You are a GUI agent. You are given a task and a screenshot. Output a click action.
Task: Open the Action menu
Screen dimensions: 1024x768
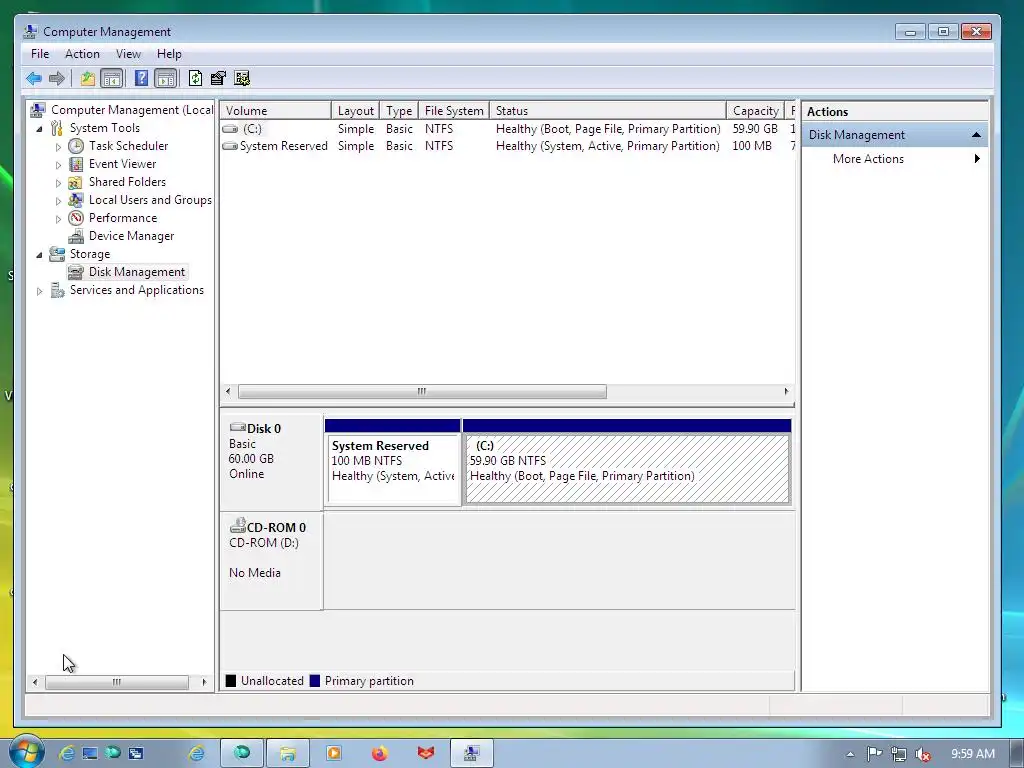click(82, 54)
